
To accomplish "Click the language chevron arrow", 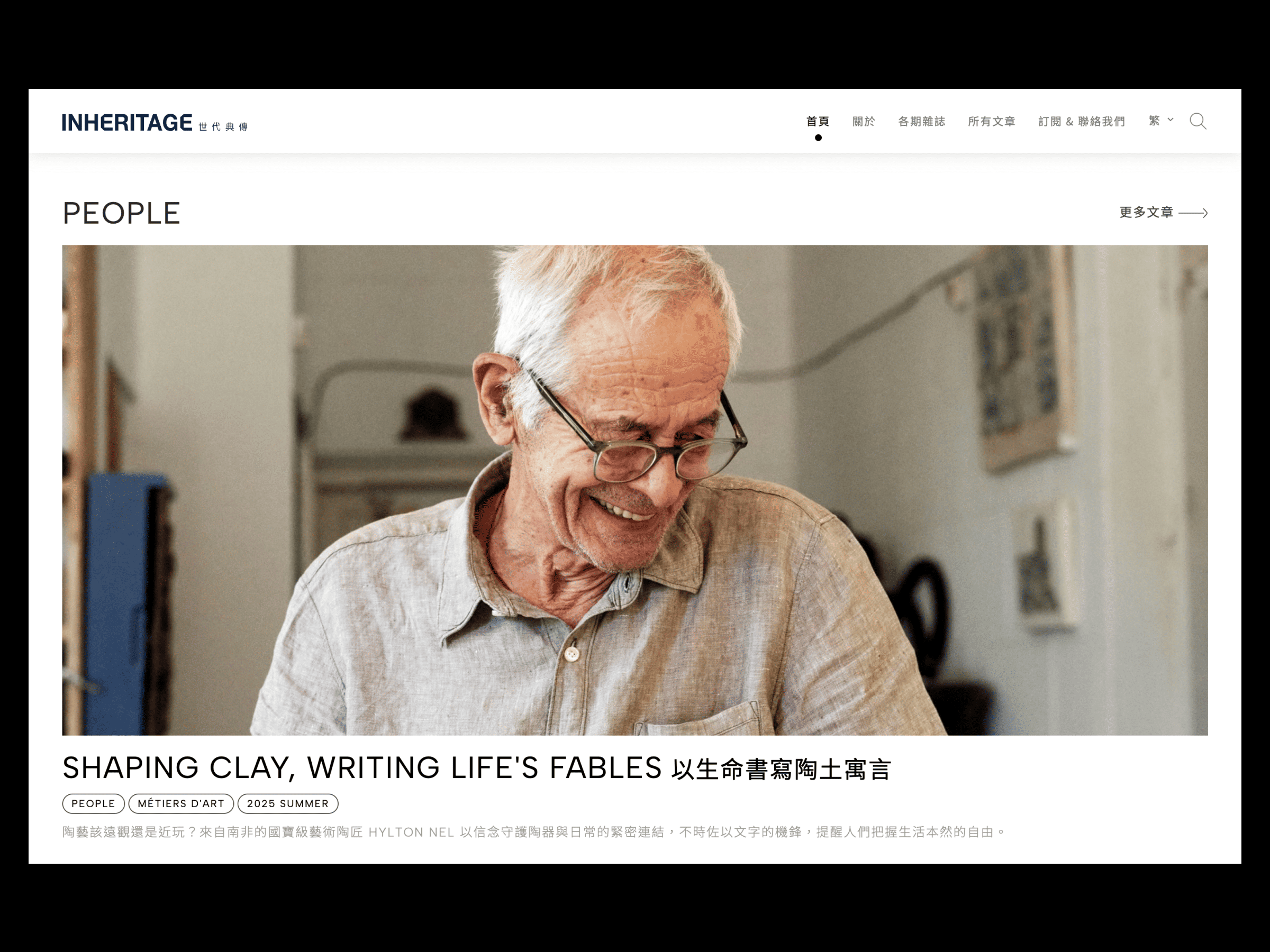I will 1170,120.
